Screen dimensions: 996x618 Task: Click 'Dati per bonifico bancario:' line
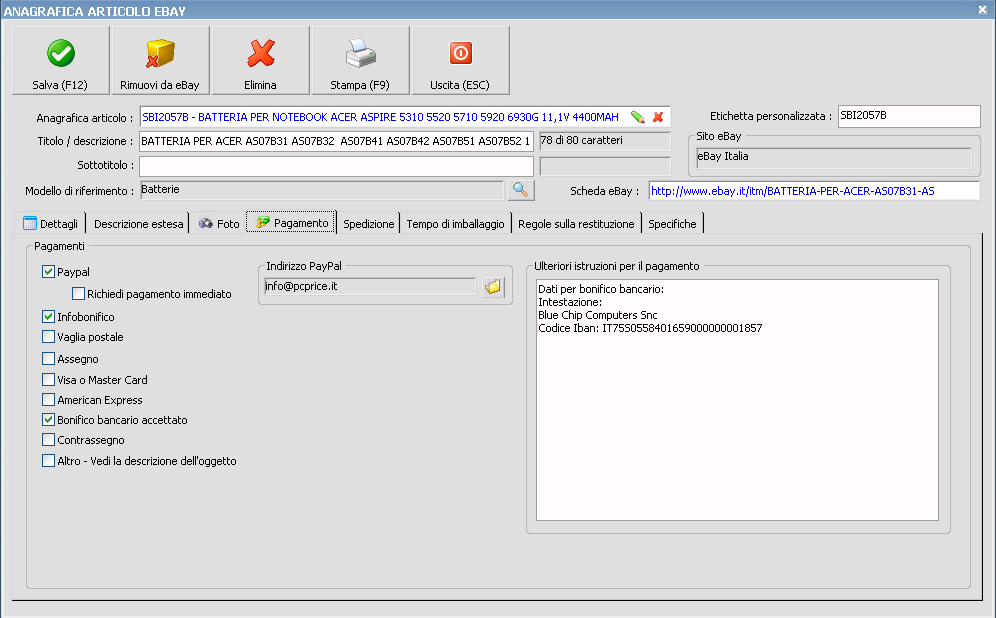pyautogui.click(x=601, y=289)
